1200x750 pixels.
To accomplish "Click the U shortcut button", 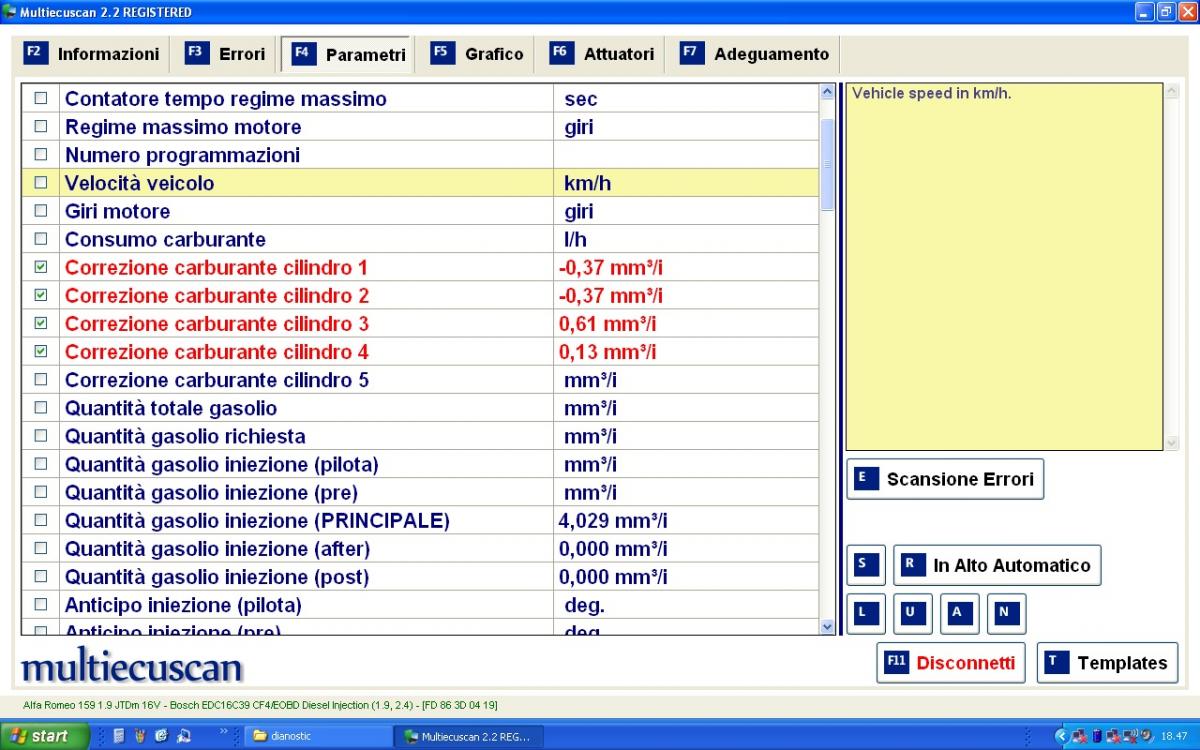I will [912, 613].
